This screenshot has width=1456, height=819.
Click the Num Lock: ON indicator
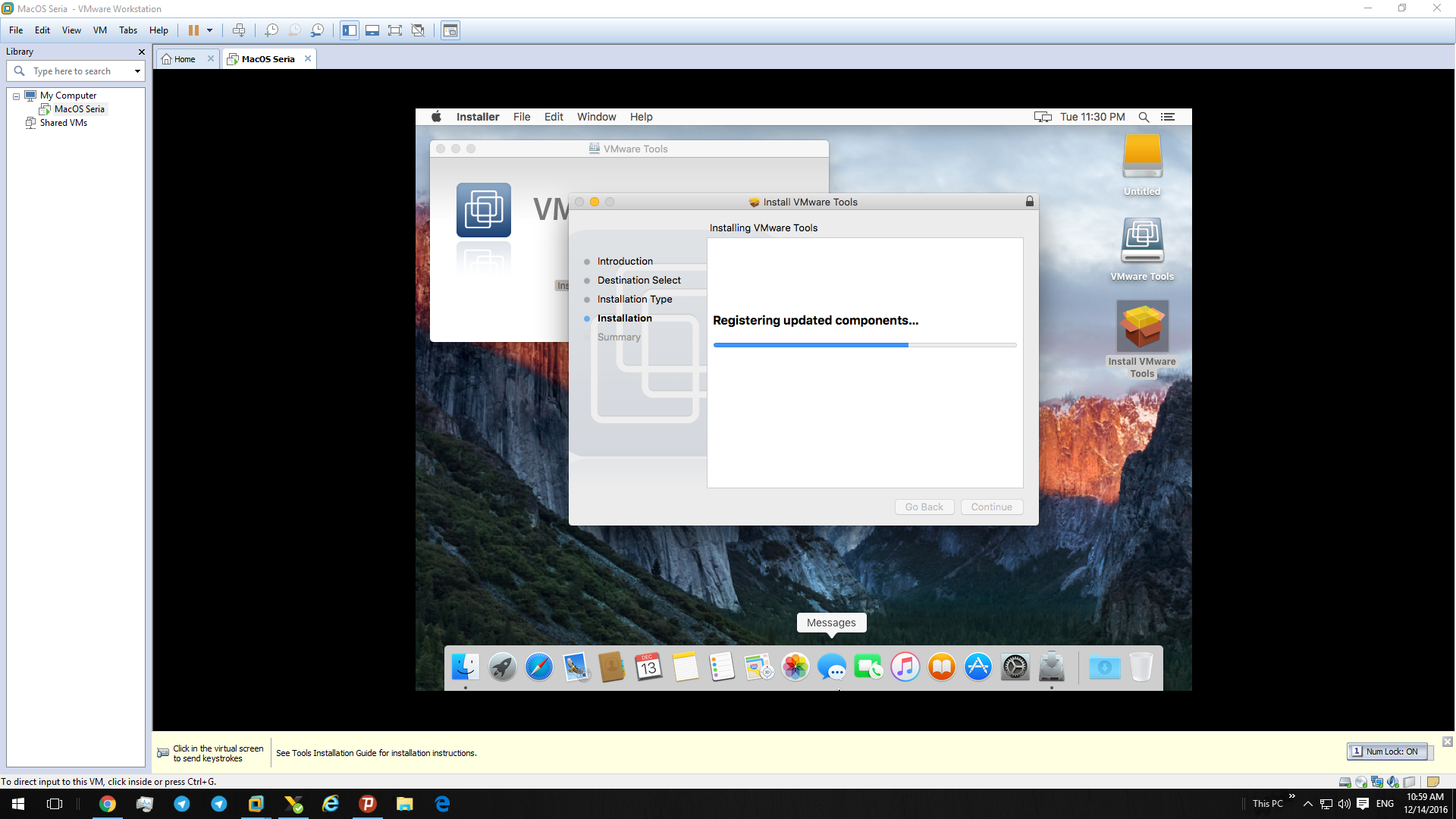tap(1387, 752)
